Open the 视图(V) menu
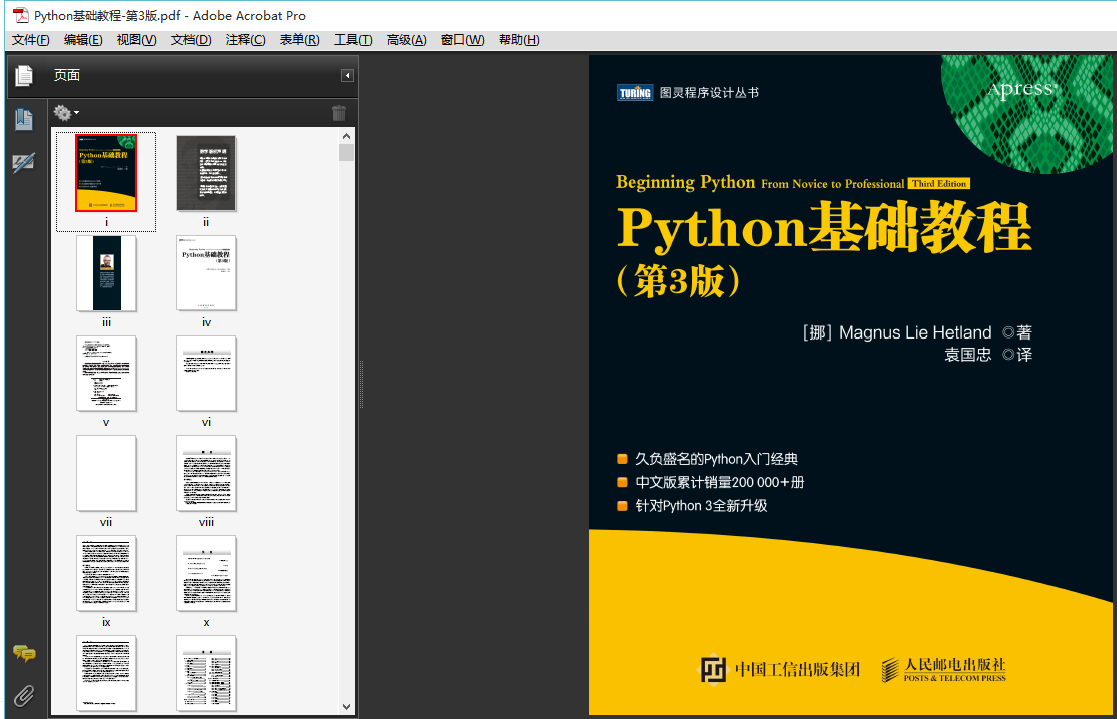The height and width of the screenshot is (719, 1117). coord(136,40)
